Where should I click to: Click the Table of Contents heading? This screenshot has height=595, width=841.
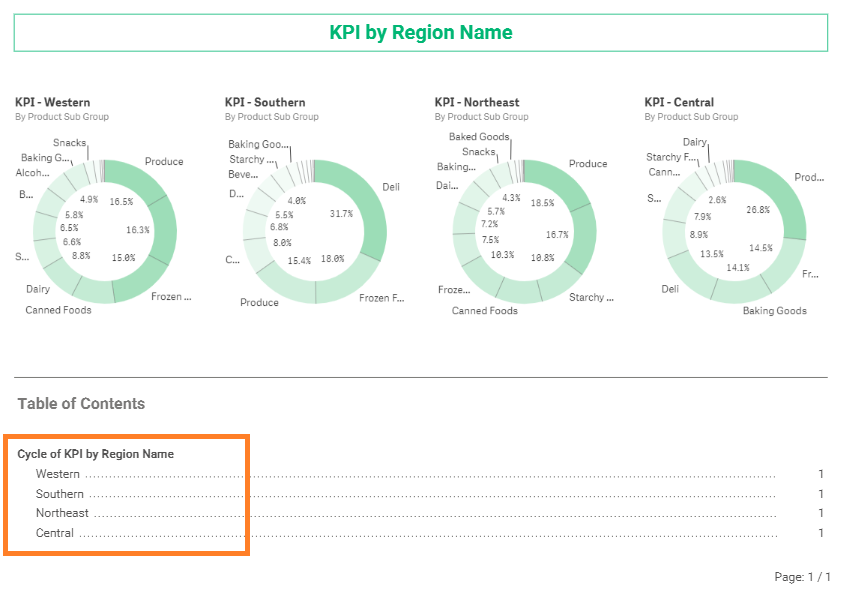coord(82,404)
